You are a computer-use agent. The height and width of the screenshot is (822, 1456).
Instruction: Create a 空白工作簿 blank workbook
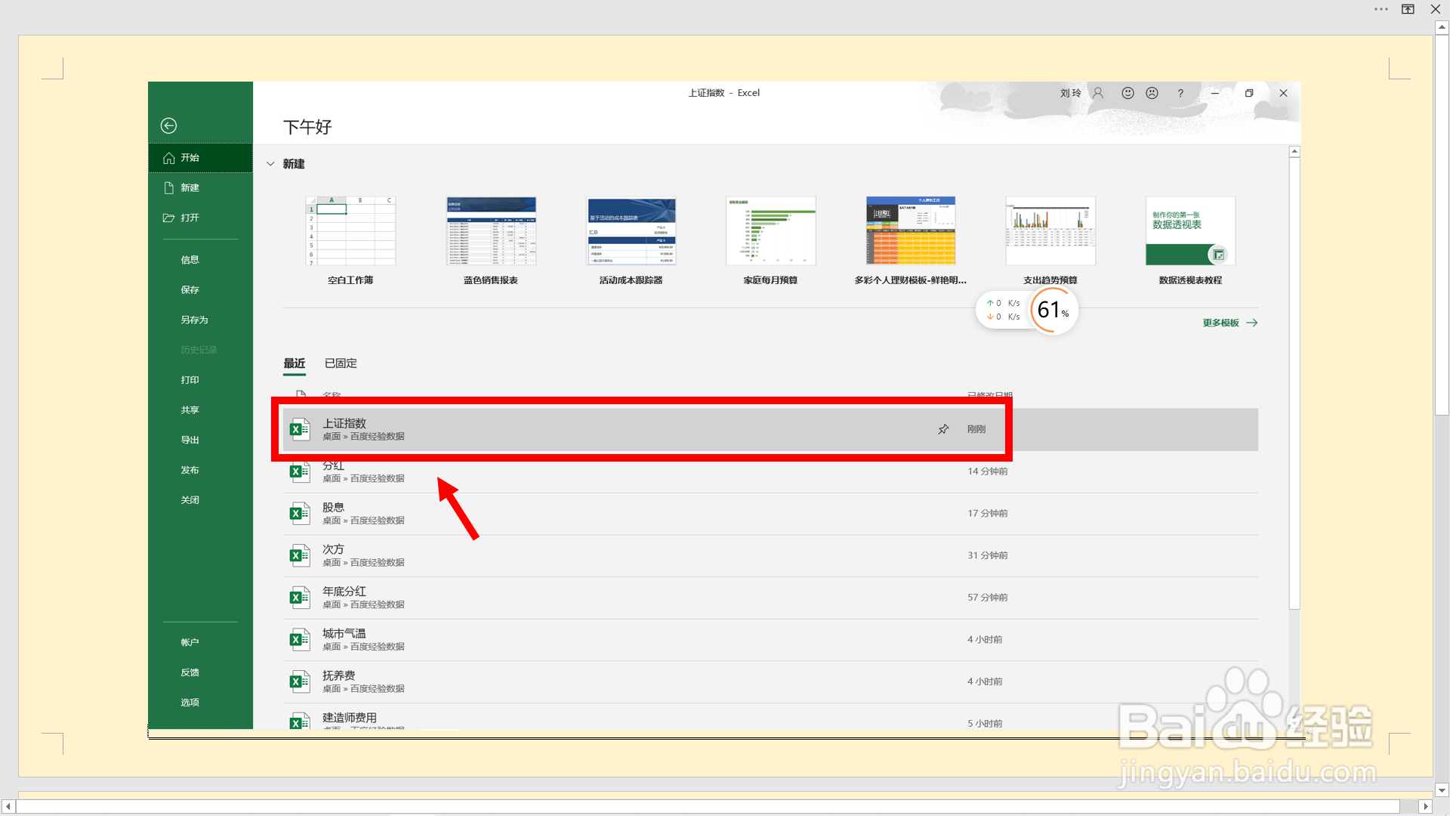tap(352, 243)
